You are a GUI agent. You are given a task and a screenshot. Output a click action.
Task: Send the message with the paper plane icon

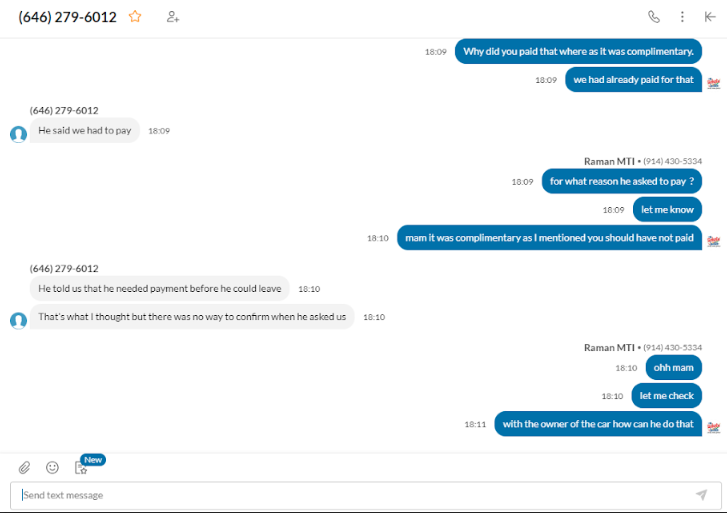(701, 495)
